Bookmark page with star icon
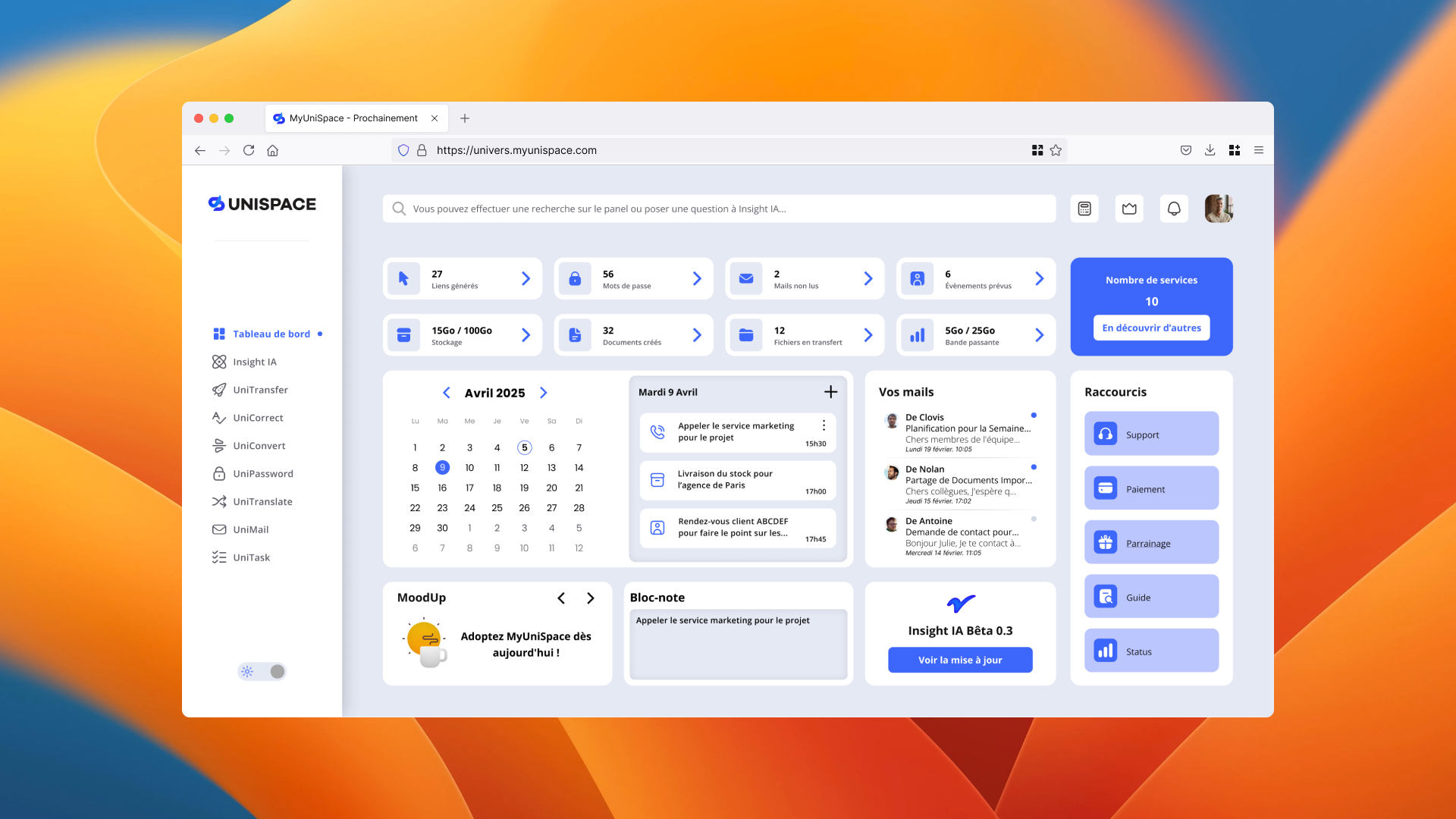 tap(1056, 150)
